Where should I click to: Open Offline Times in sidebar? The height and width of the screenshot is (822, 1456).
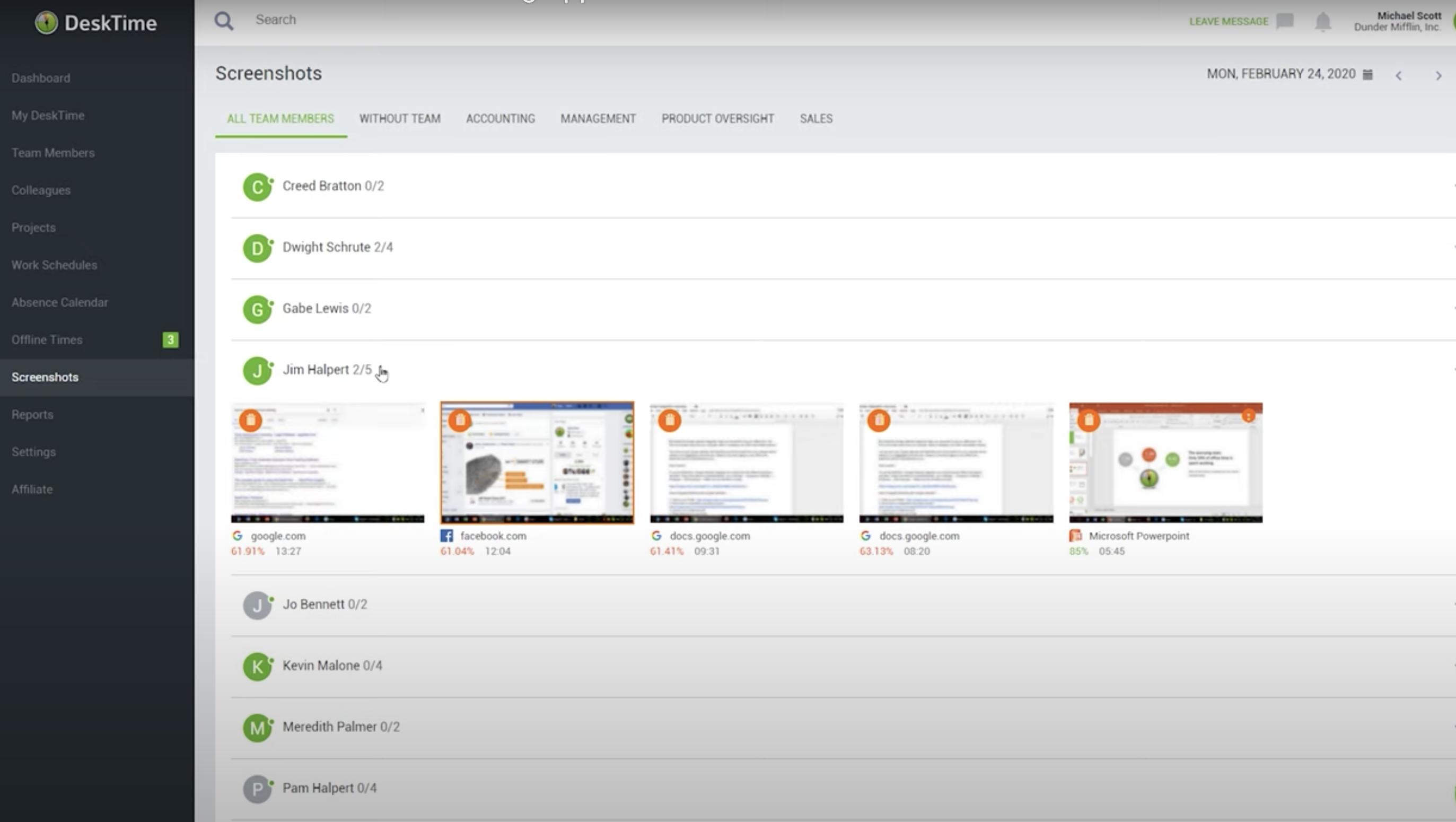[x=48, y=340]
